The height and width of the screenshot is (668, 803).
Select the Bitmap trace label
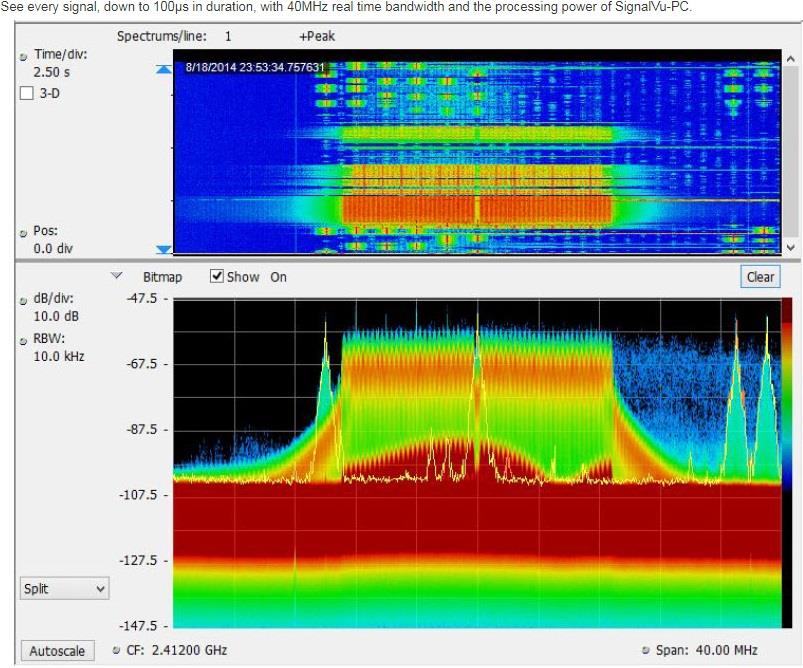point(162,277)
